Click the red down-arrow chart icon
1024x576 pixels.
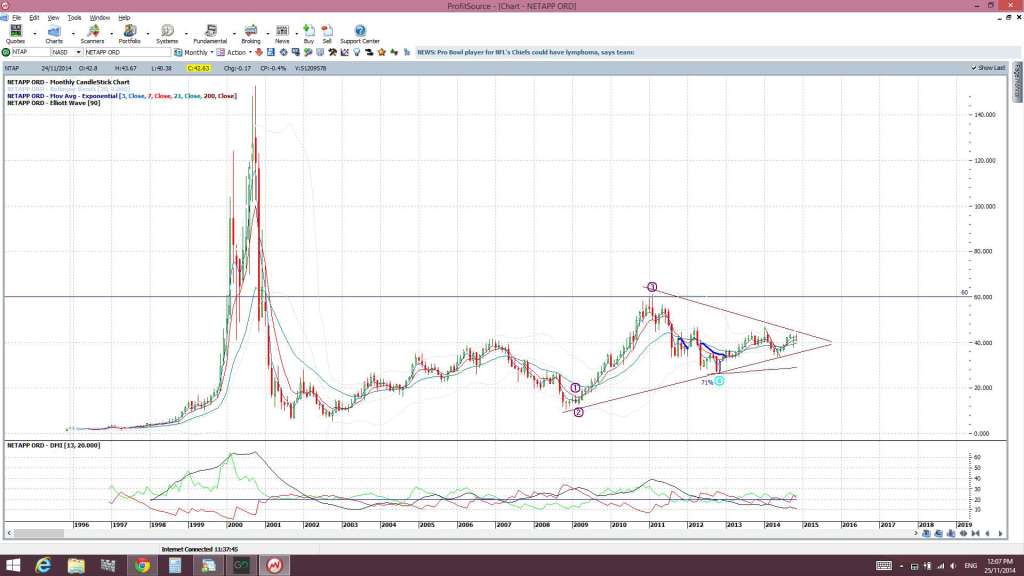258,52
